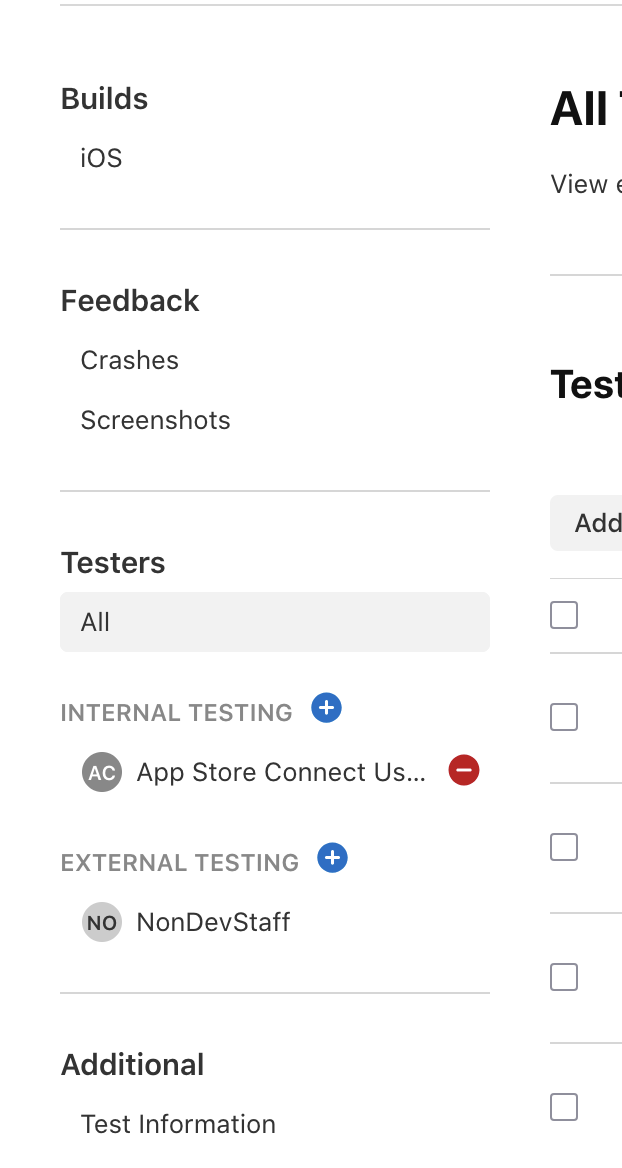The height and width of the screenshot is (1168, 622).
Task: Remove the App Store Connect Users group
Action: (464, 771)
